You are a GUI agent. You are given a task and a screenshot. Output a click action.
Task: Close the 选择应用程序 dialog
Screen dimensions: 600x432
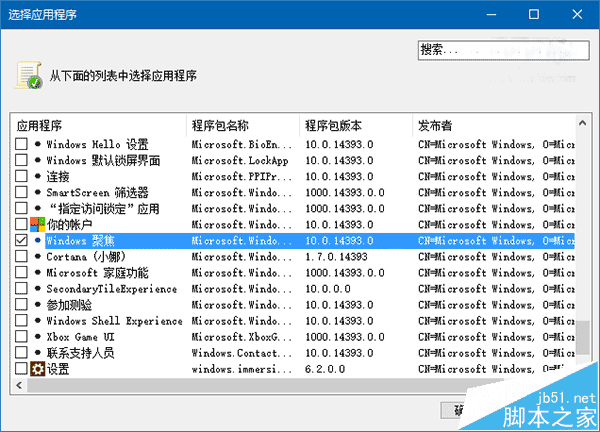tap(577, 15)
